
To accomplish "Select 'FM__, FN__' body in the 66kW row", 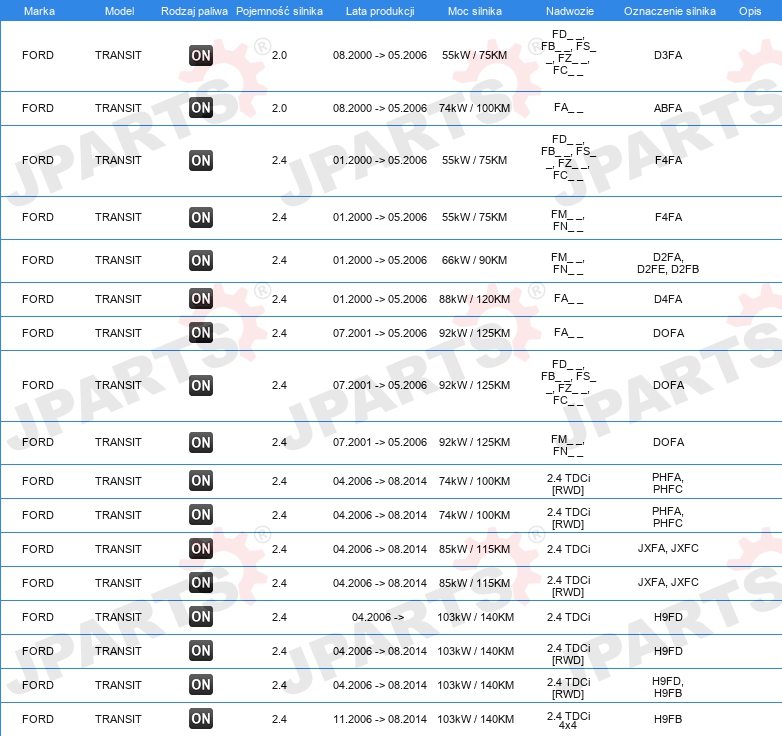I will pos(568,263).
